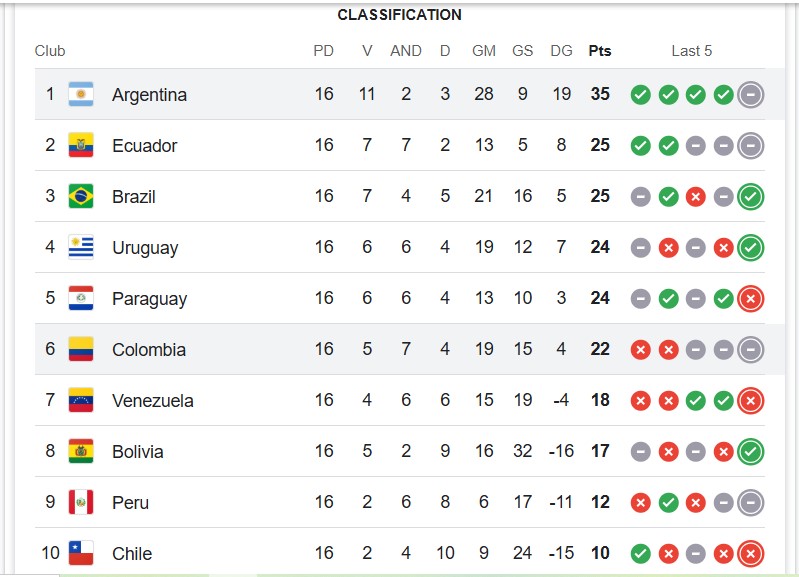
Task: Open the Colombia team link
Action: 149,350
